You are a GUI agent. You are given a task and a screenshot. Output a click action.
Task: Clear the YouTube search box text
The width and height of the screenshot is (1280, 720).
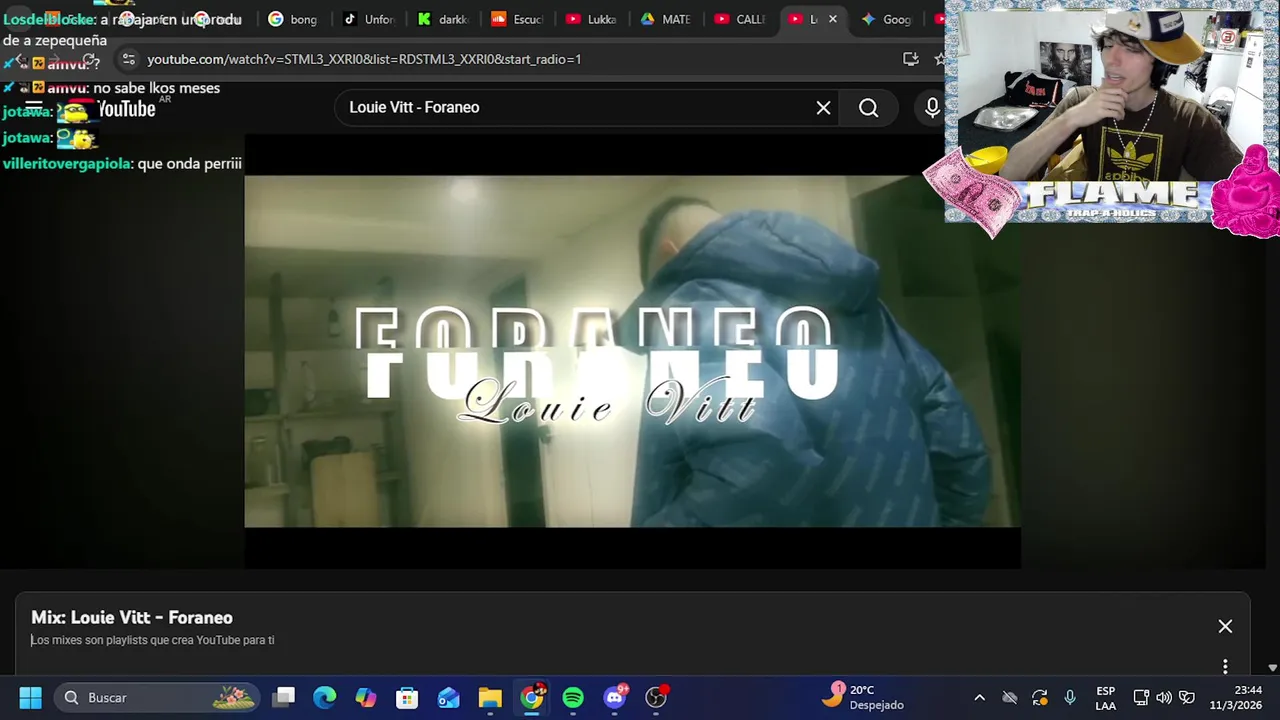[x=823, y=108]
